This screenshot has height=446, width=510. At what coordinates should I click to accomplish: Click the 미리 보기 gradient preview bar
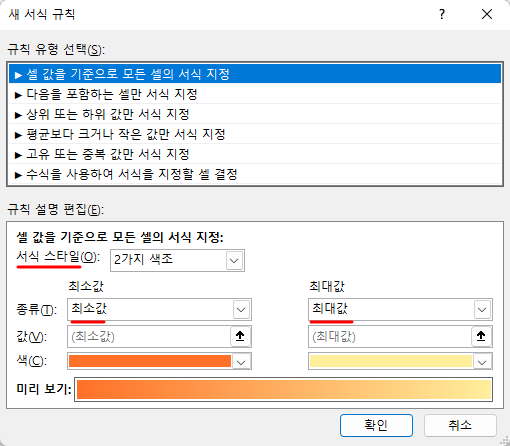click(x=283, y=389)
